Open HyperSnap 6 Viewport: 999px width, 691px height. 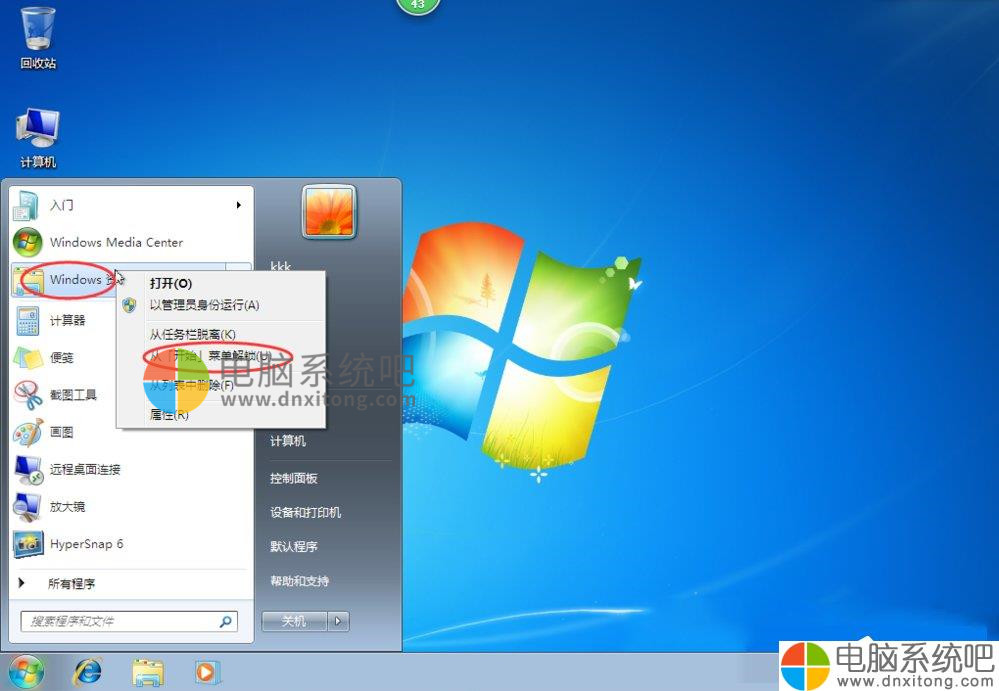[131, 544]
